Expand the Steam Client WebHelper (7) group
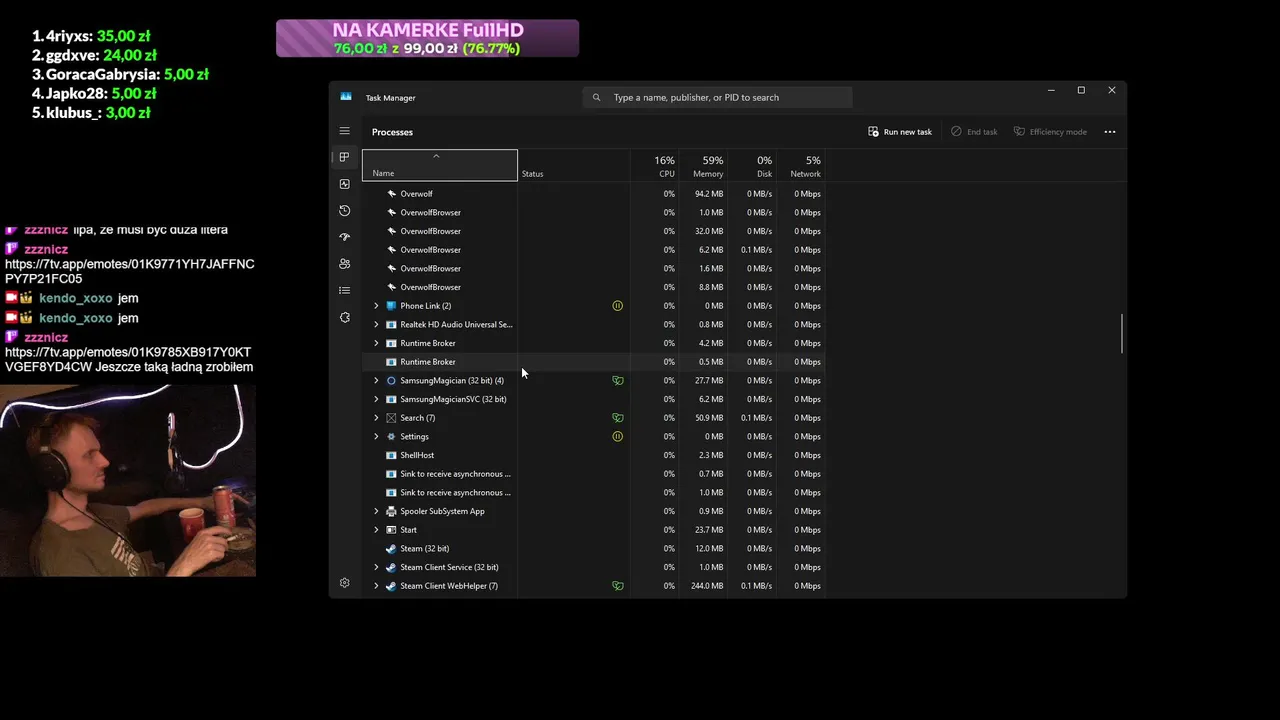This screenshot has height=720, width=1280. [376, 586]
